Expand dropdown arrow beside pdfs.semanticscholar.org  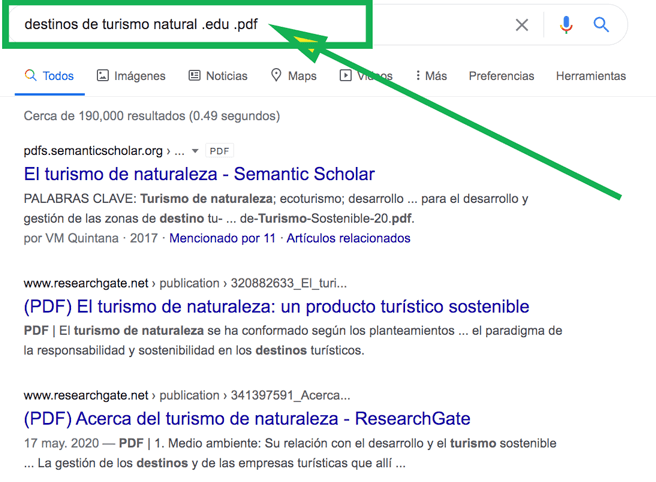195,151
